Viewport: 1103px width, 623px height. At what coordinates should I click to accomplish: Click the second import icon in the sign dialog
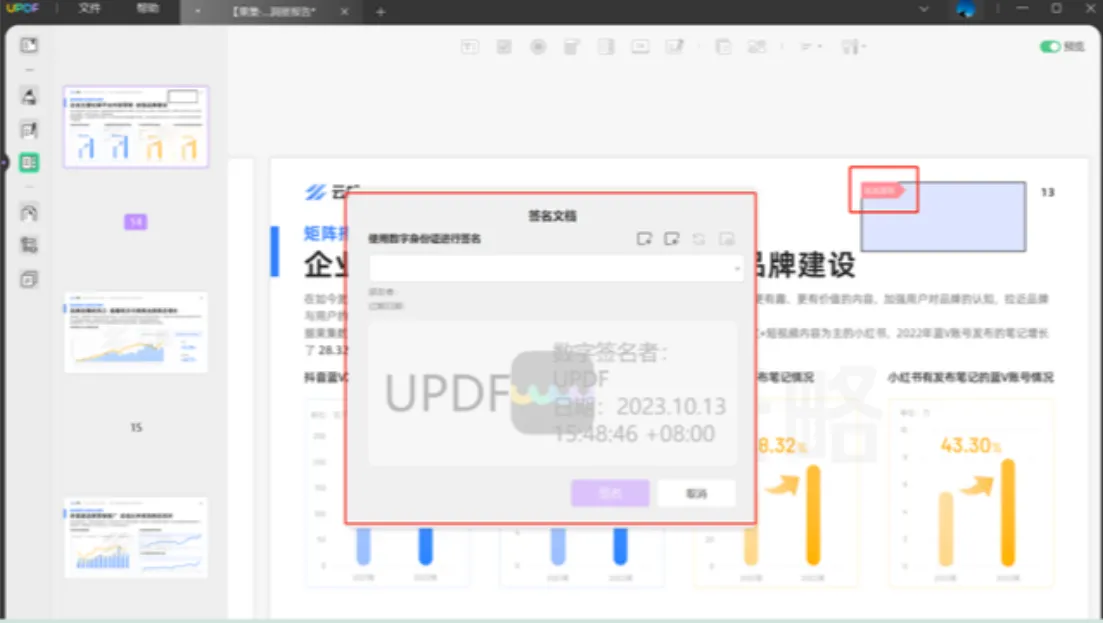point(672,239)
